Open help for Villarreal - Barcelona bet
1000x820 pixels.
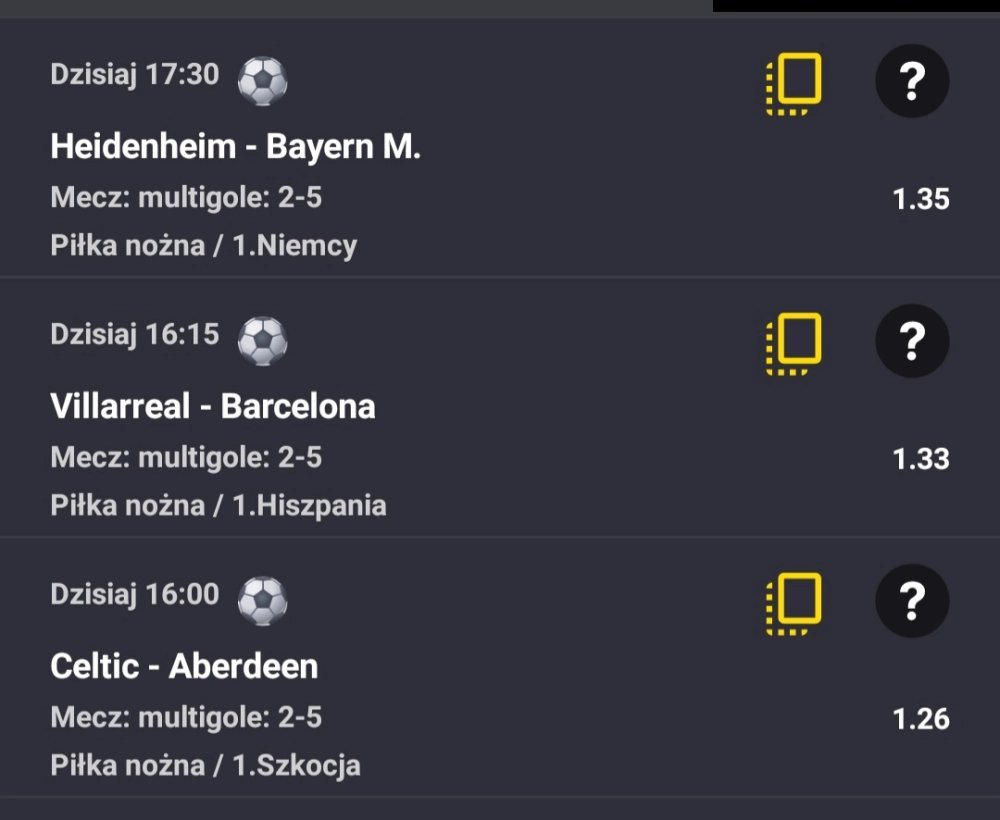[911, 342]
